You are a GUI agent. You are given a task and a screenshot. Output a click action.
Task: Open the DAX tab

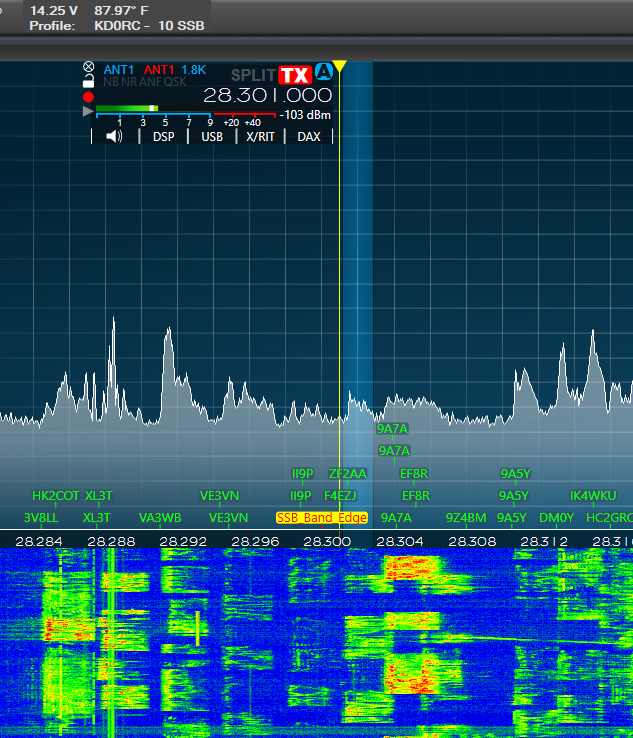pyautogui.click(x=309, y=136)
